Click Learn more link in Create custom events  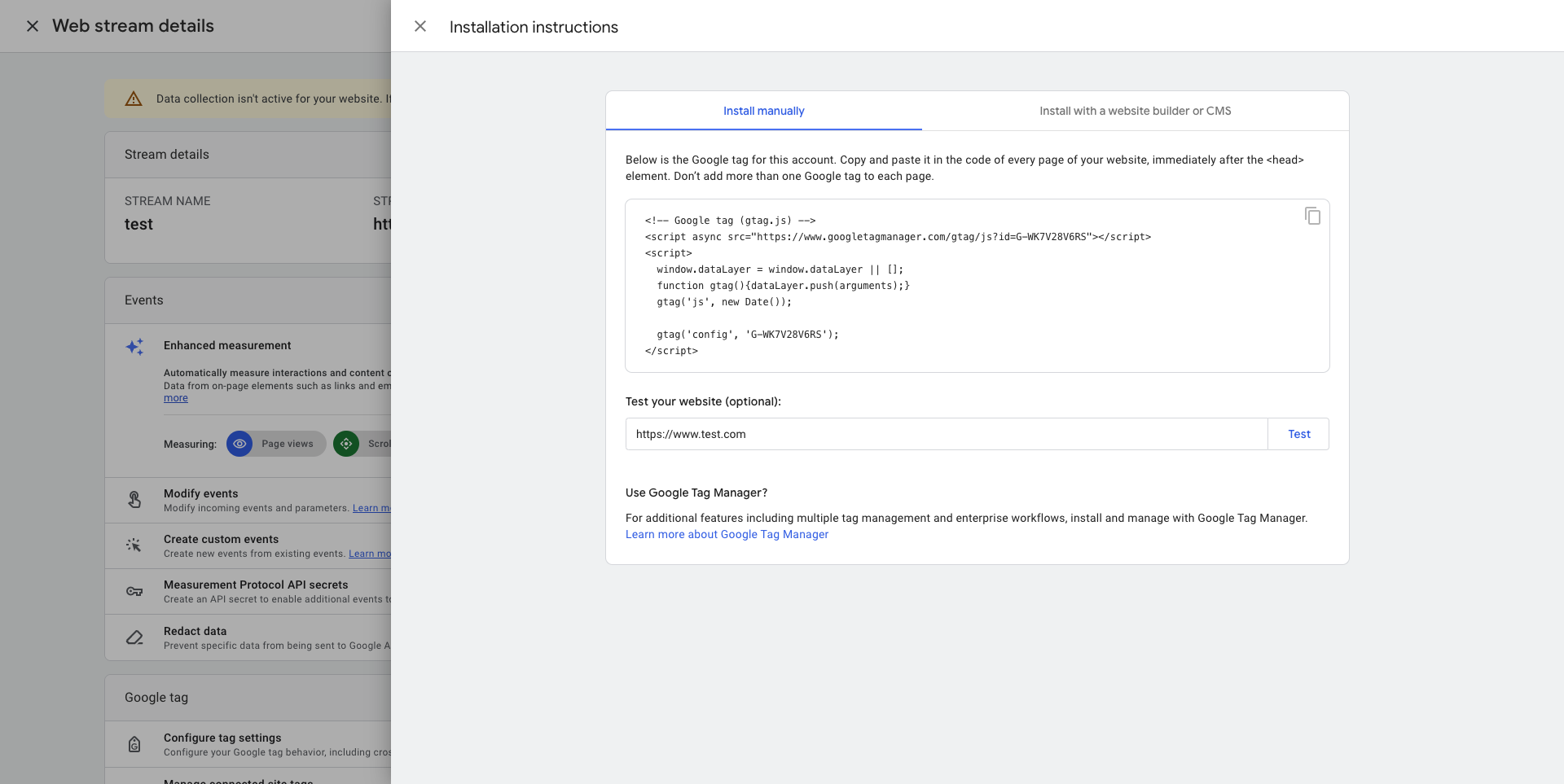pyautogui.click(x=370, y=554)
